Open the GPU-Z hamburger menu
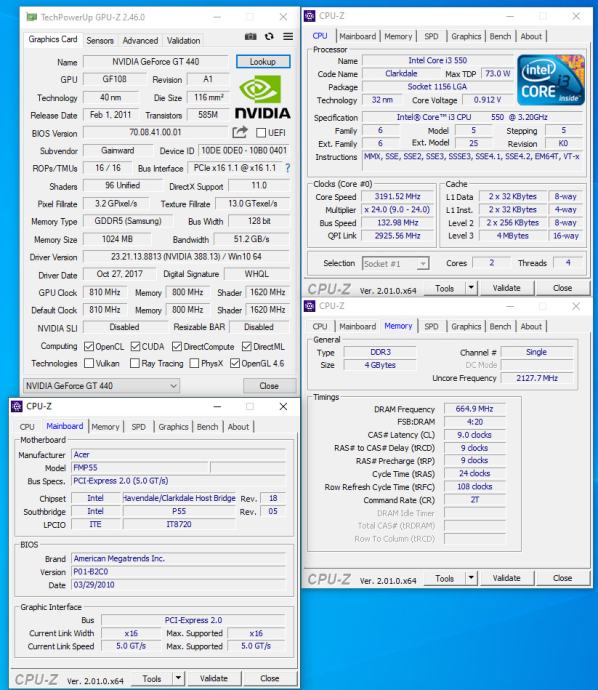 coord(288,37)
